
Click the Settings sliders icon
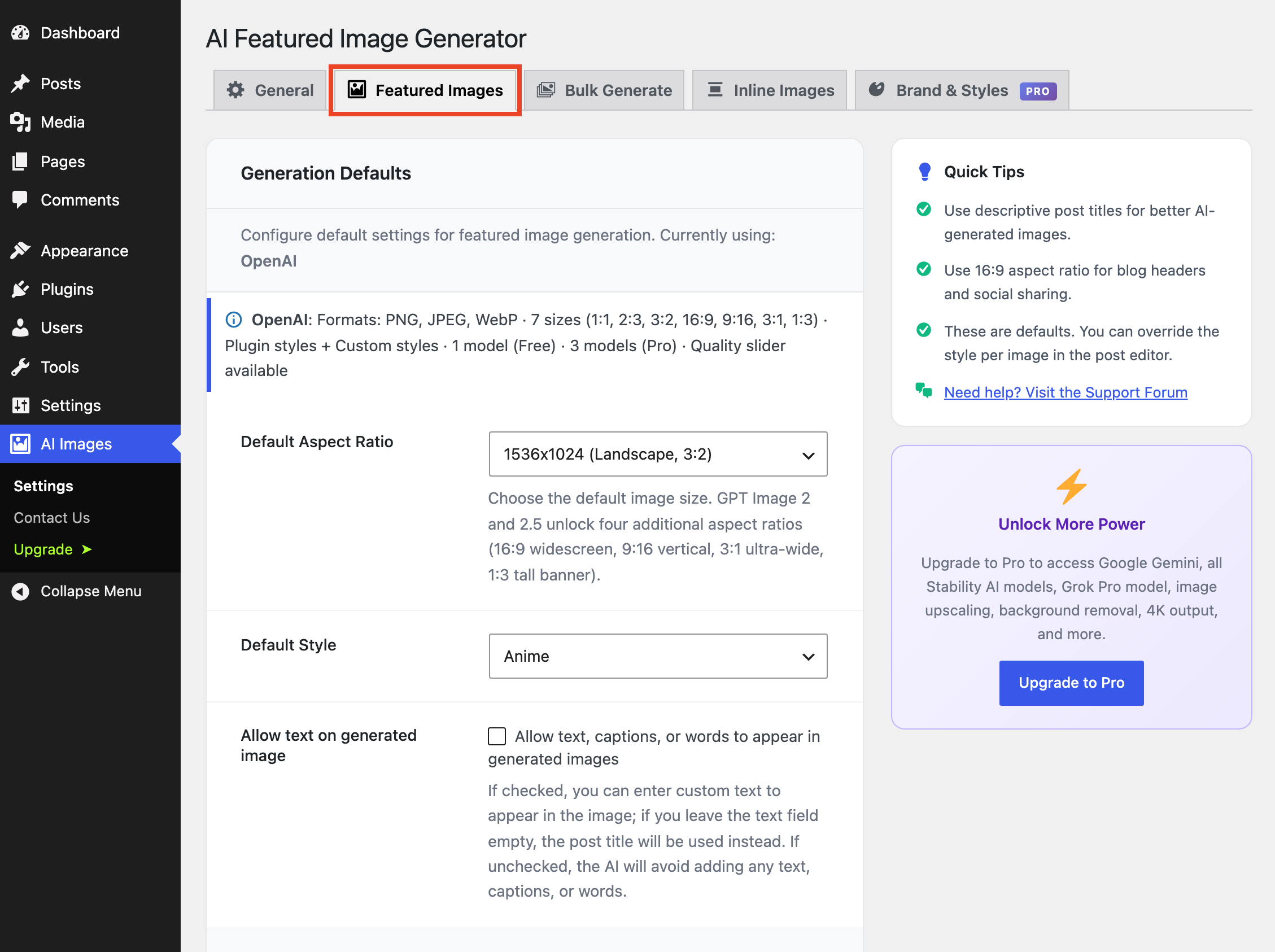(x=20, y=405)
